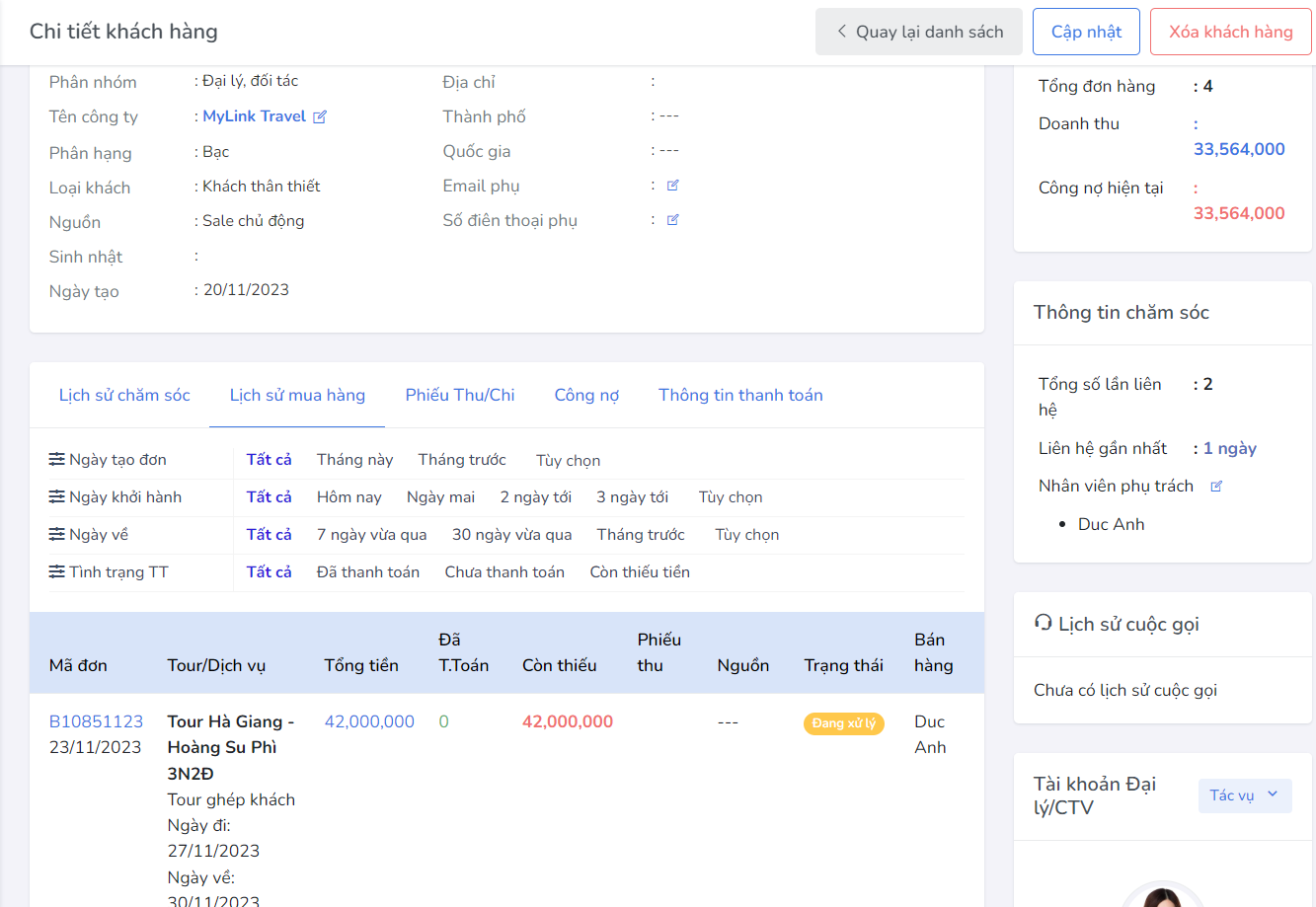The image size is (1316, 907).
Task: Click the Doanh thu value 33,564,000
Action: [1239, 149]
